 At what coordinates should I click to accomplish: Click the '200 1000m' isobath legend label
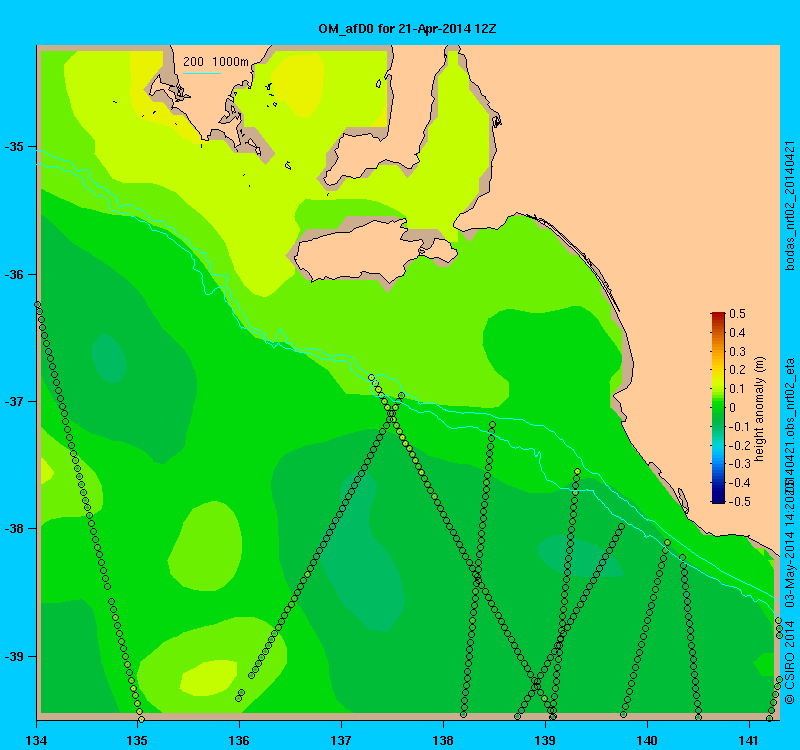216,62
